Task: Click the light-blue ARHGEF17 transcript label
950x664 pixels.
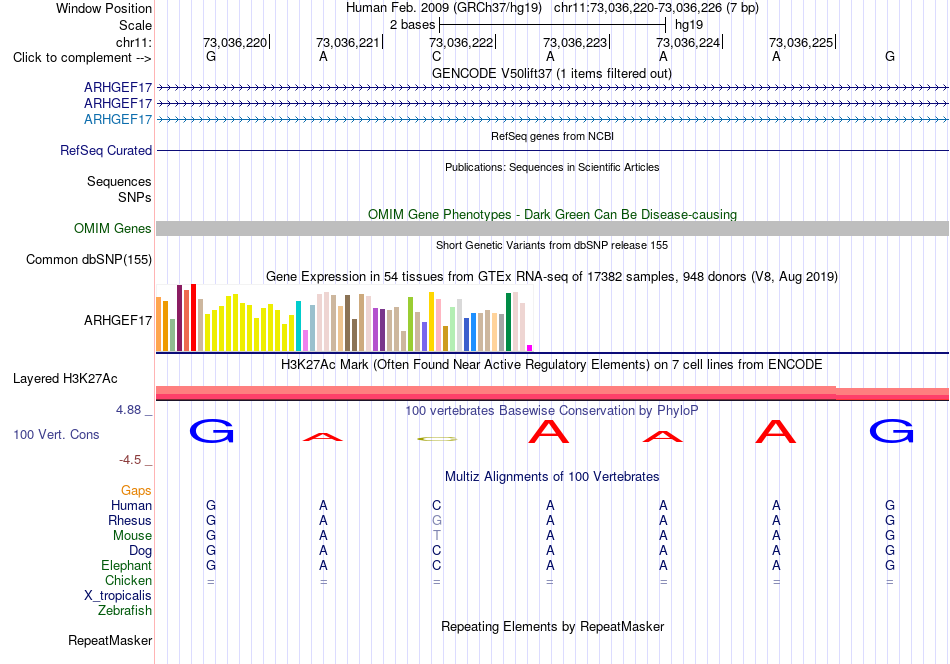Action: [118, 119]
